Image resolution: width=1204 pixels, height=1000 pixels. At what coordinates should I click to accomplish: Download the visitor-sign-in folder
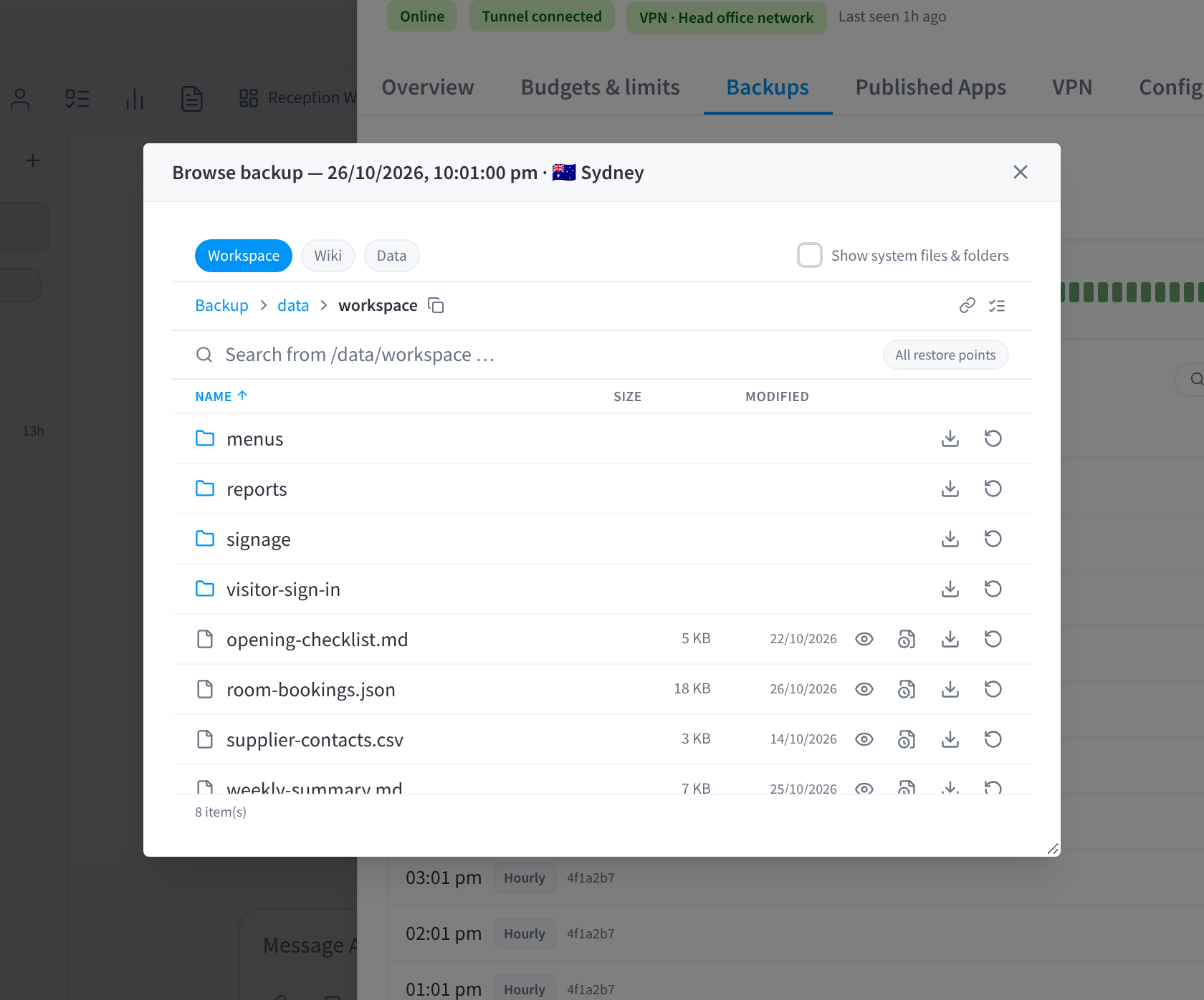(x=950, y=589)
